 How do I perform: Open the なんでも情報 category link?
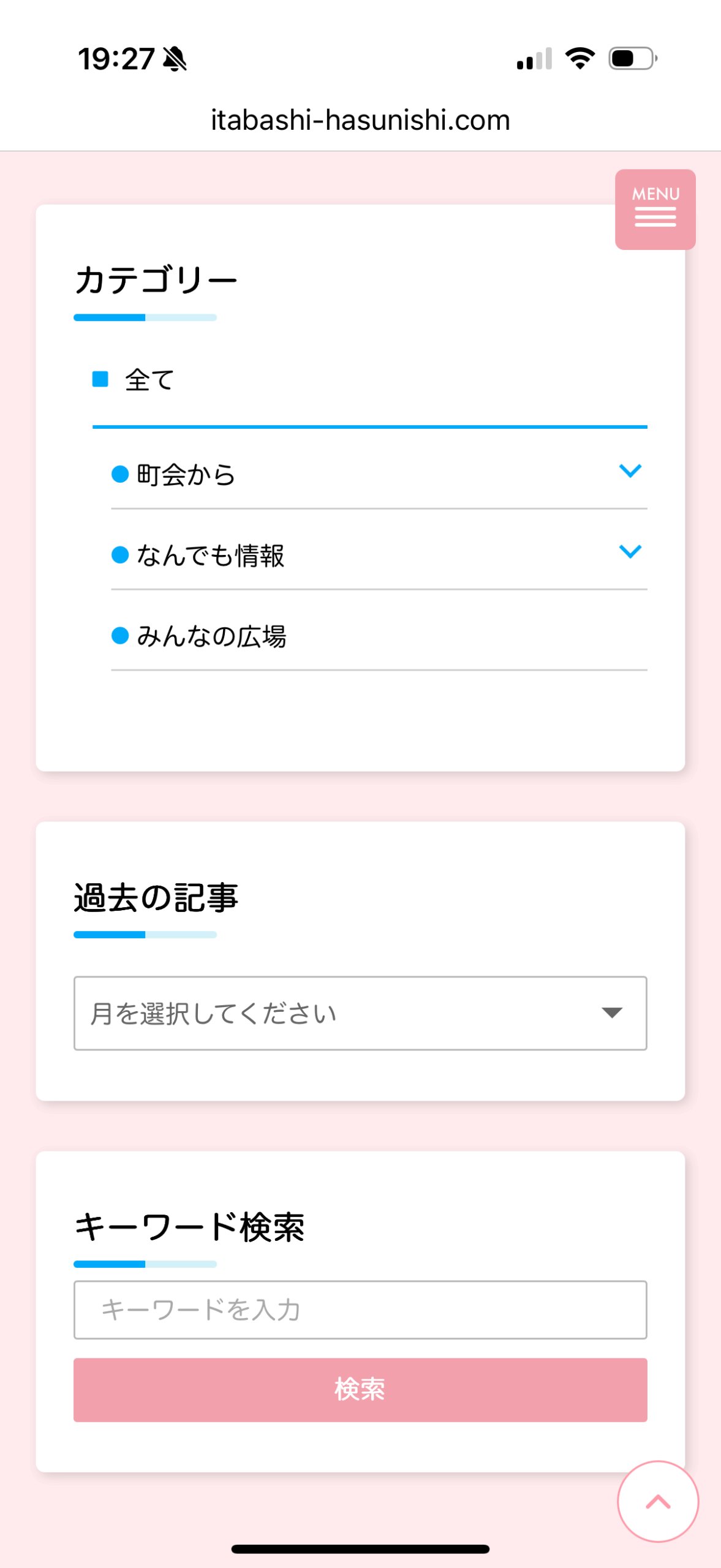[x=211, y=556]
